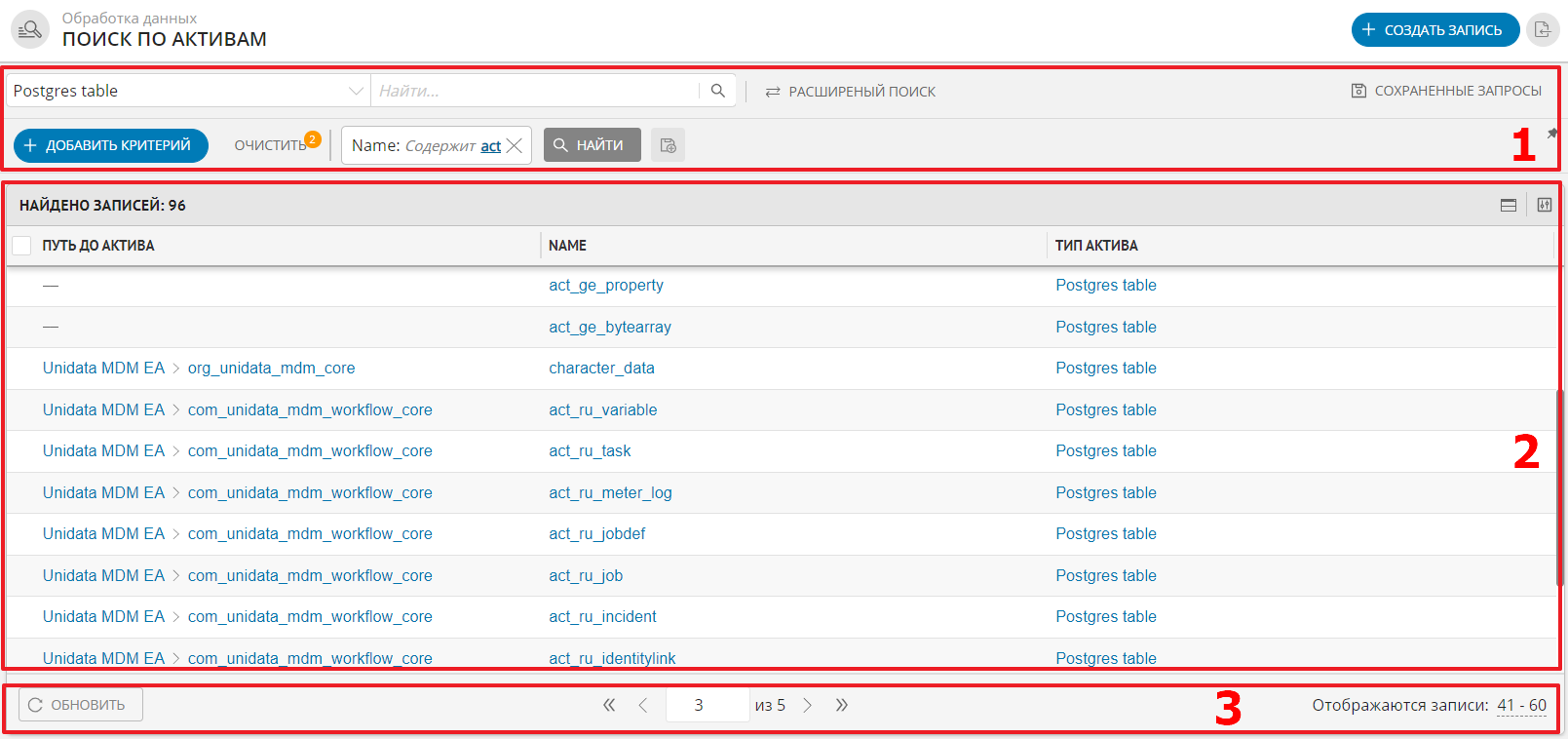The image size is (1568, 739).
Task: Go to previous page of results
Action: [x=643, y=705]
